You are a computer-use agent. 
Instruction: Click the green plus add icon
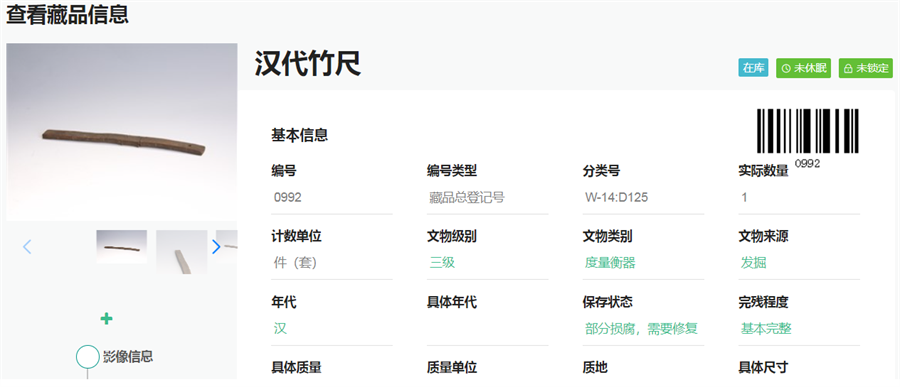[106, 319]
